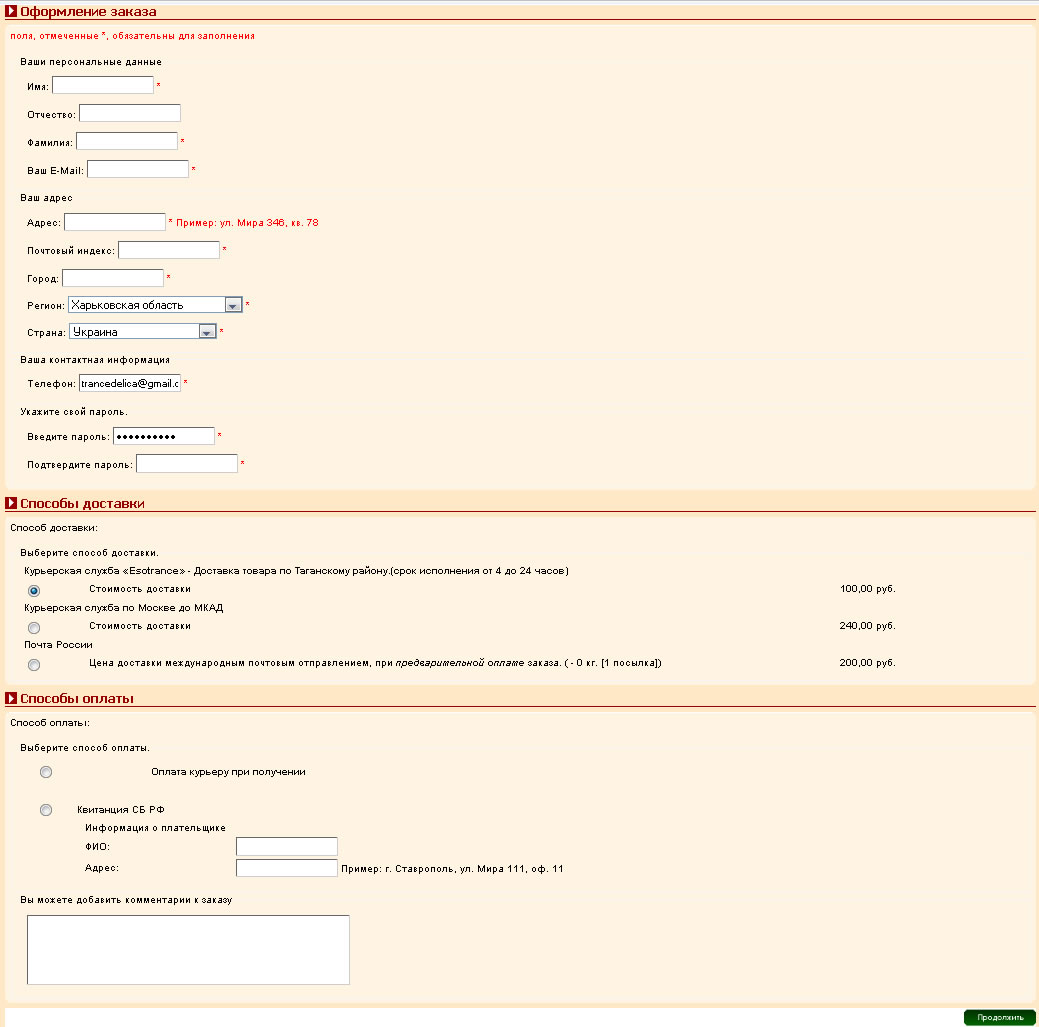Click the arrow icon beside Способы доставки
Image resolution: width=1039 pixels, height=1027 pixels.
(x=11, y=503)
